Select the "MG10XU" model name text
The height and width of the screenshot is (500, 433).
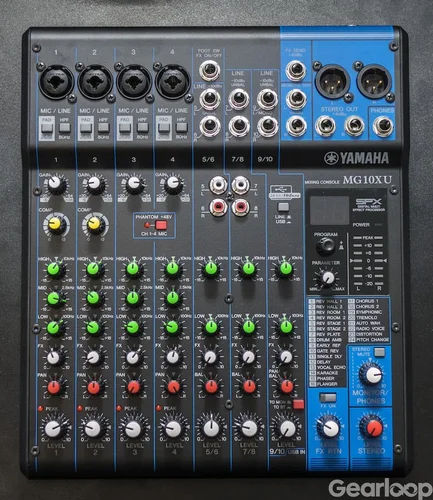pyautogui.click(x=368, y=180)
